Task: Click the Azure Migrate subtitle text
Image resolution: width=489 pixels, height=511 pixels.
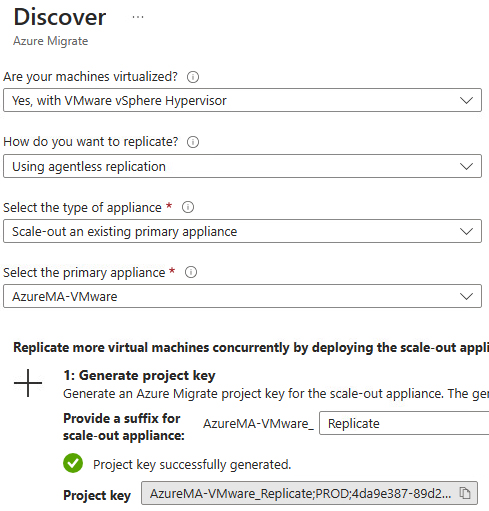Action: (51, 41)
